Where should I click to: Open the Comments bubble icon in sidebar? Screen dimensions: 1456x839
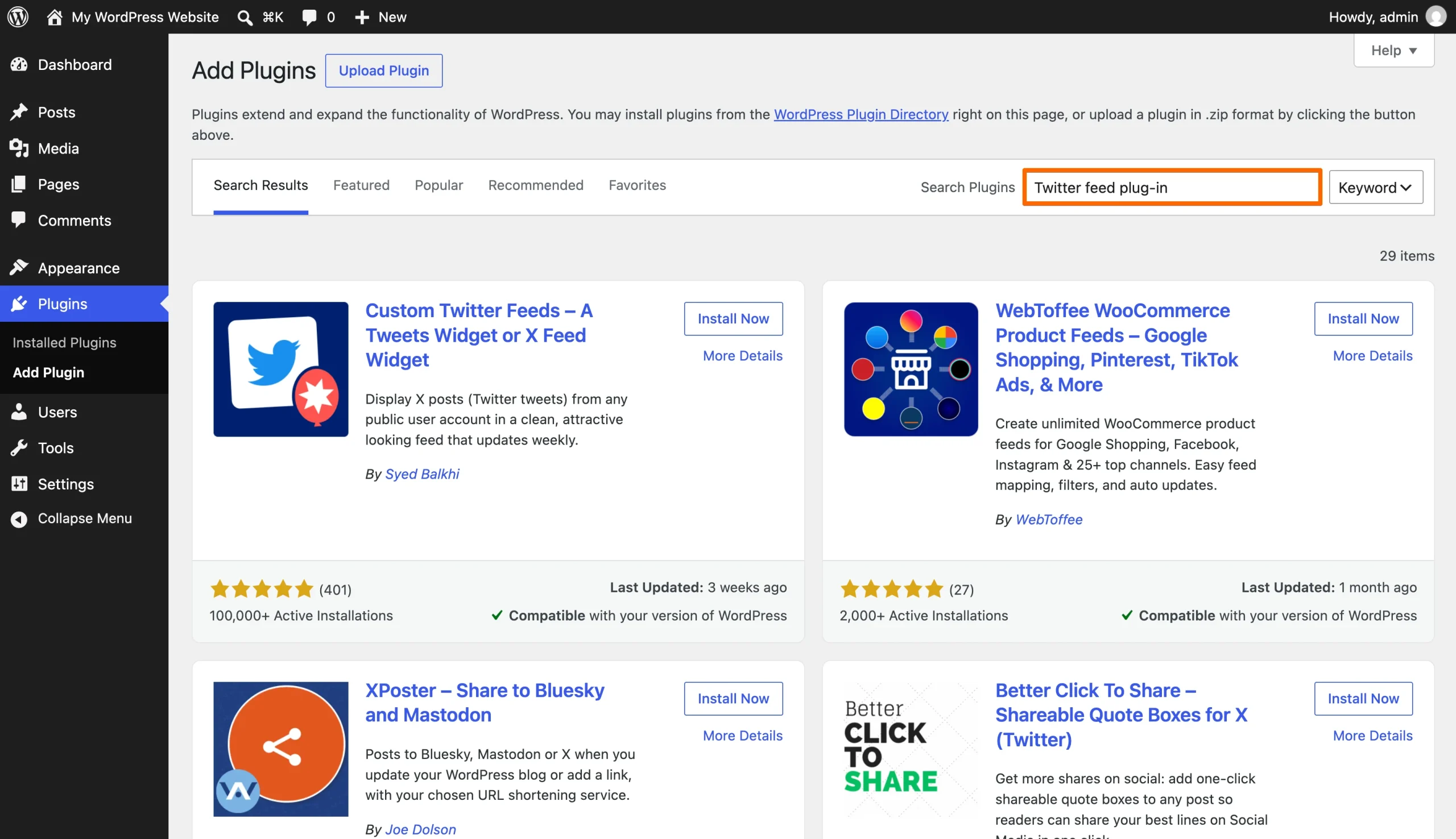(x=19, y=219)
